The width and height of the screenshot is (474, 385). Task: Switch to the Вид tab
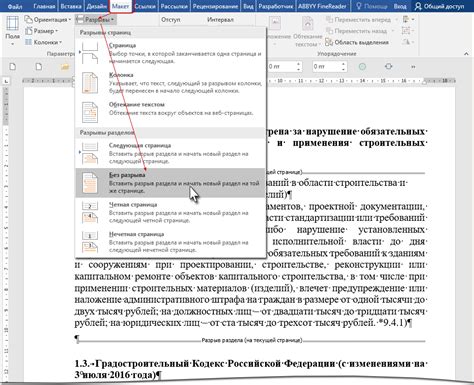(x=248, y=6)
